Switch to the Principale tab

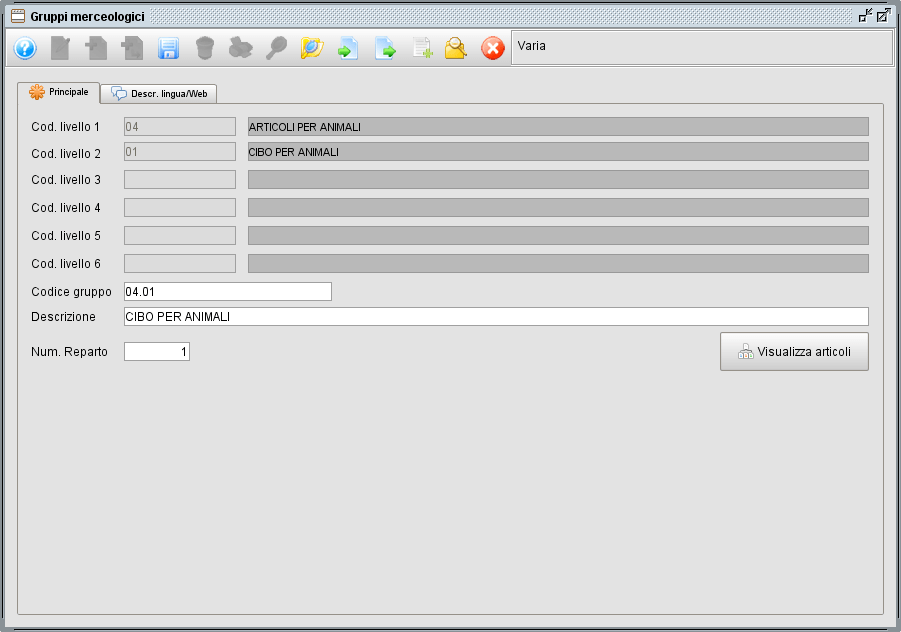[x=59, y=92]
